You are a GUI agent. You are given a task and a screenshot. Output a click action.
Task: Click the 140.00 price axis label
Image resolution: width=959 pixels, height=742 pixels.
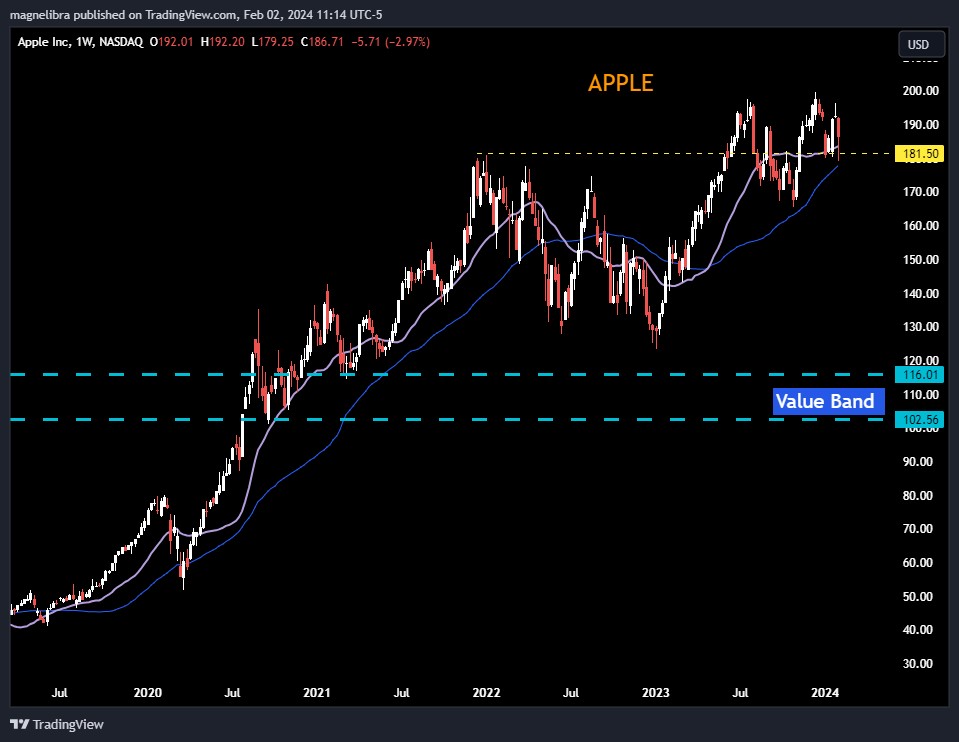[920, 294]
